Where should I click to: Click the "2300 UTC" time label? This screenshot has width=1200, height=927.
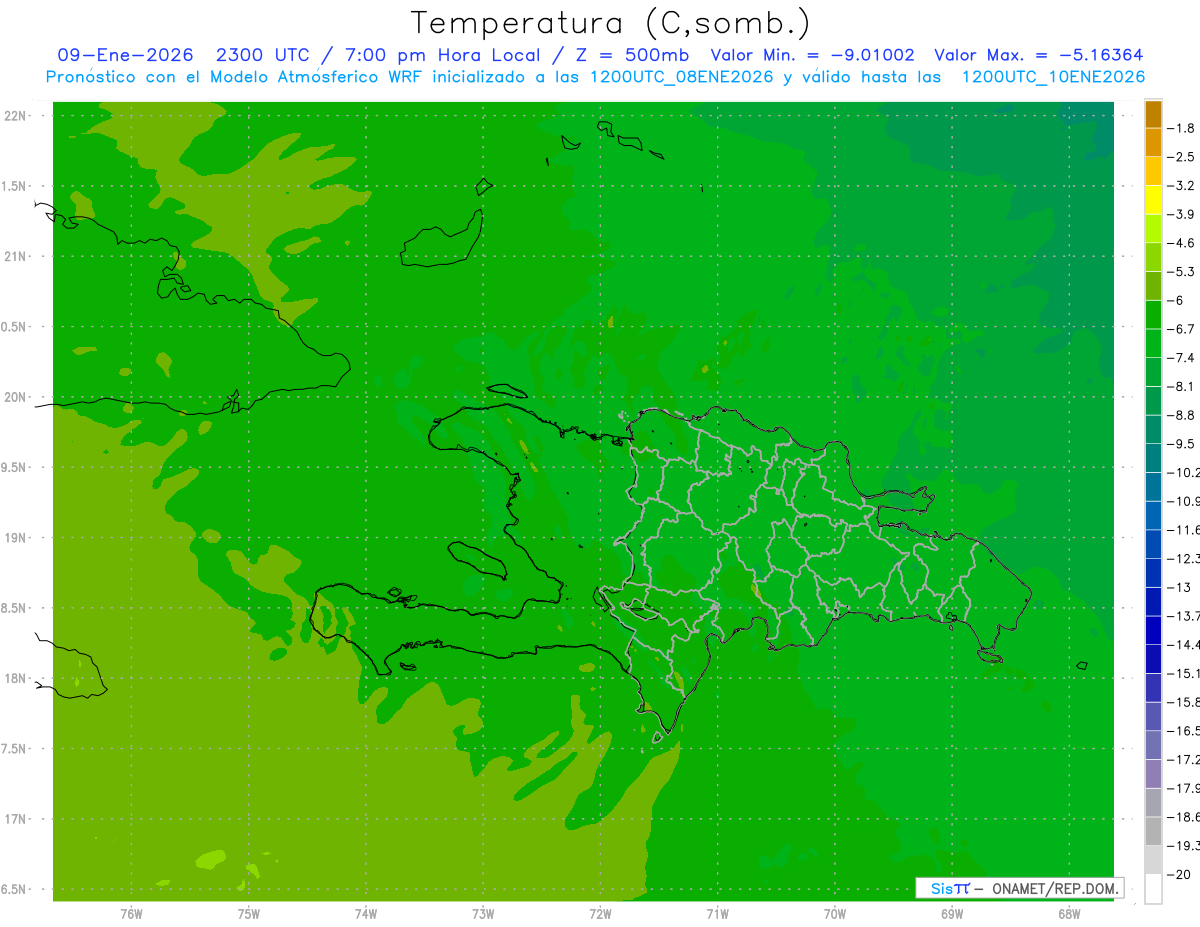[x=263, y=55]
